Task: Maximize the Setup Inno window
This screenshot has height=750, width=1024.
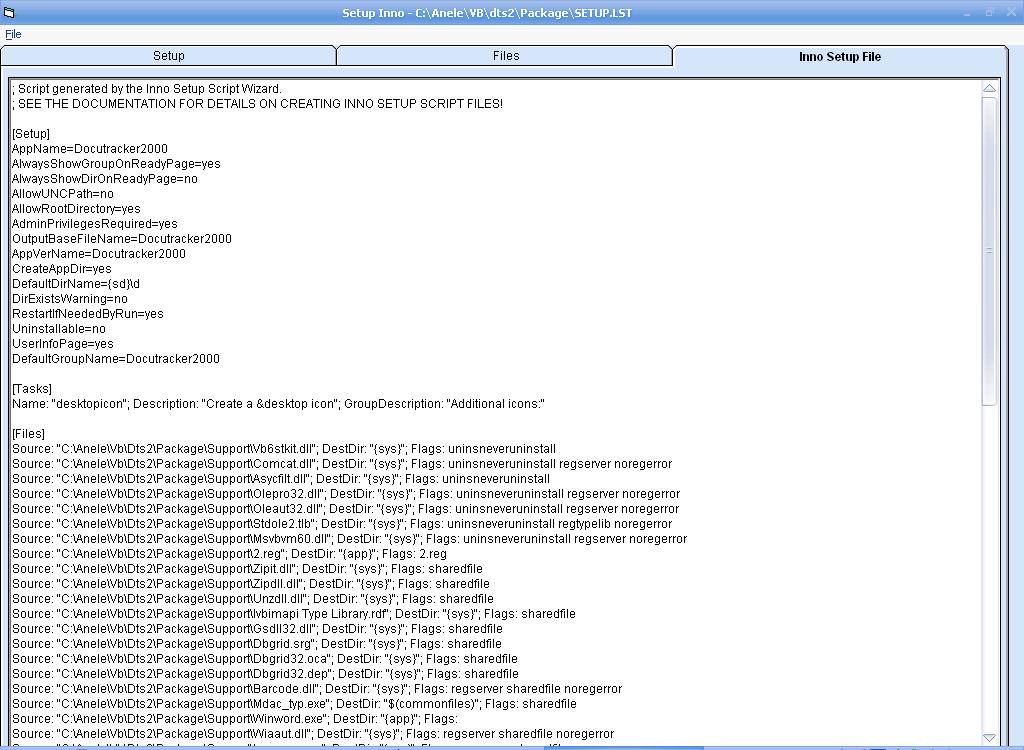Action: click(x=990, y=13)
